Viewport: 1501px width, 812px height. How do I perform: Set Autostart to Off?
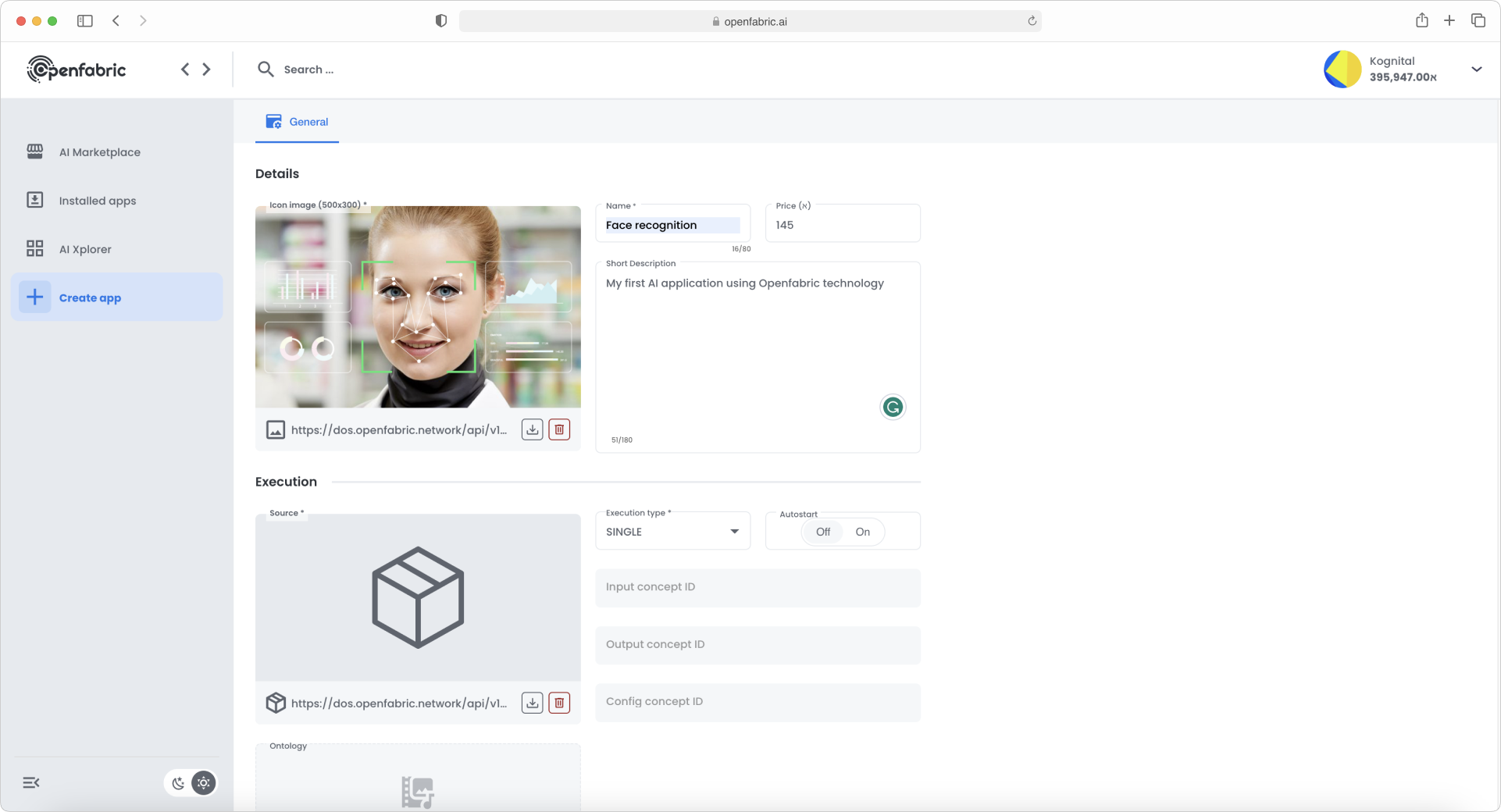point(823,532)
